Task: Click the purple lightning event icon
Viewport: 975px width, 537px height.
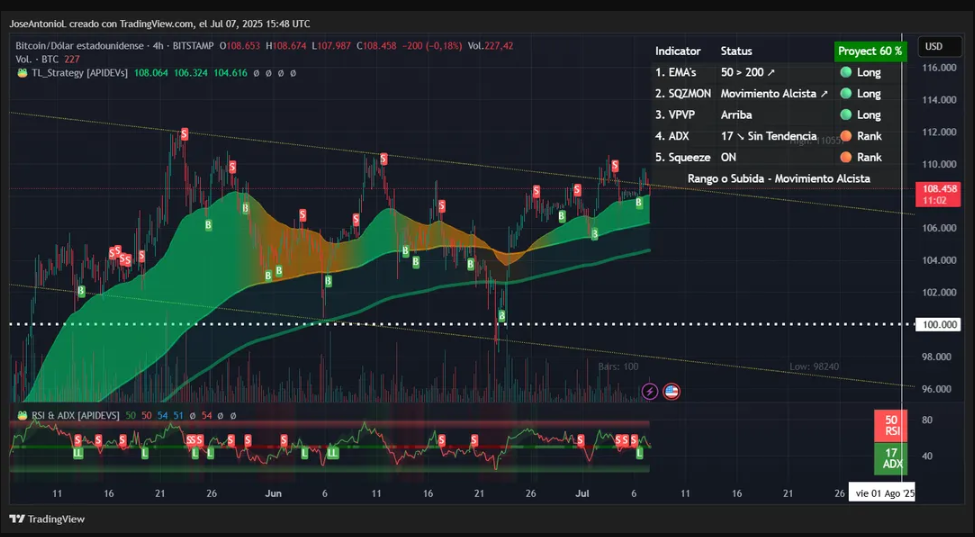Action: point(650,391)
